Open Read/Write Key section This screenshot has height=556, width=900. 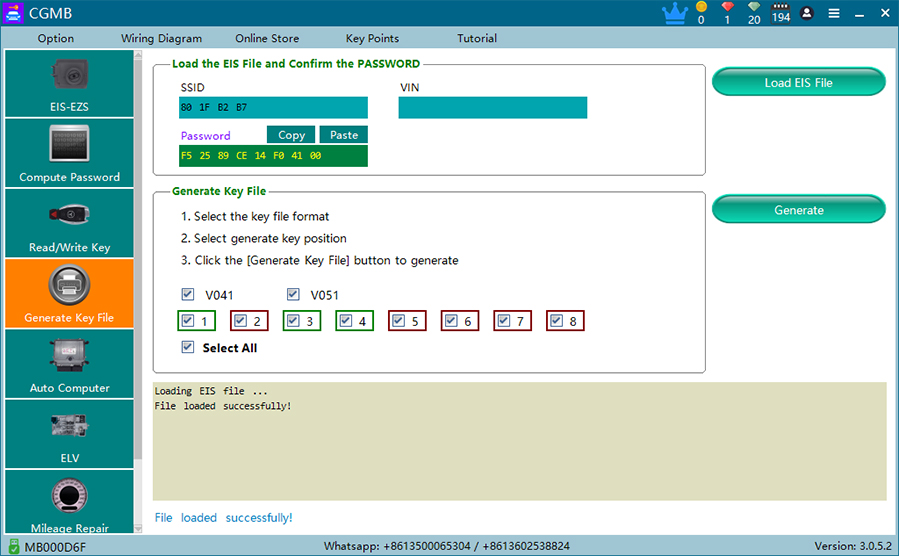[69, 223]
